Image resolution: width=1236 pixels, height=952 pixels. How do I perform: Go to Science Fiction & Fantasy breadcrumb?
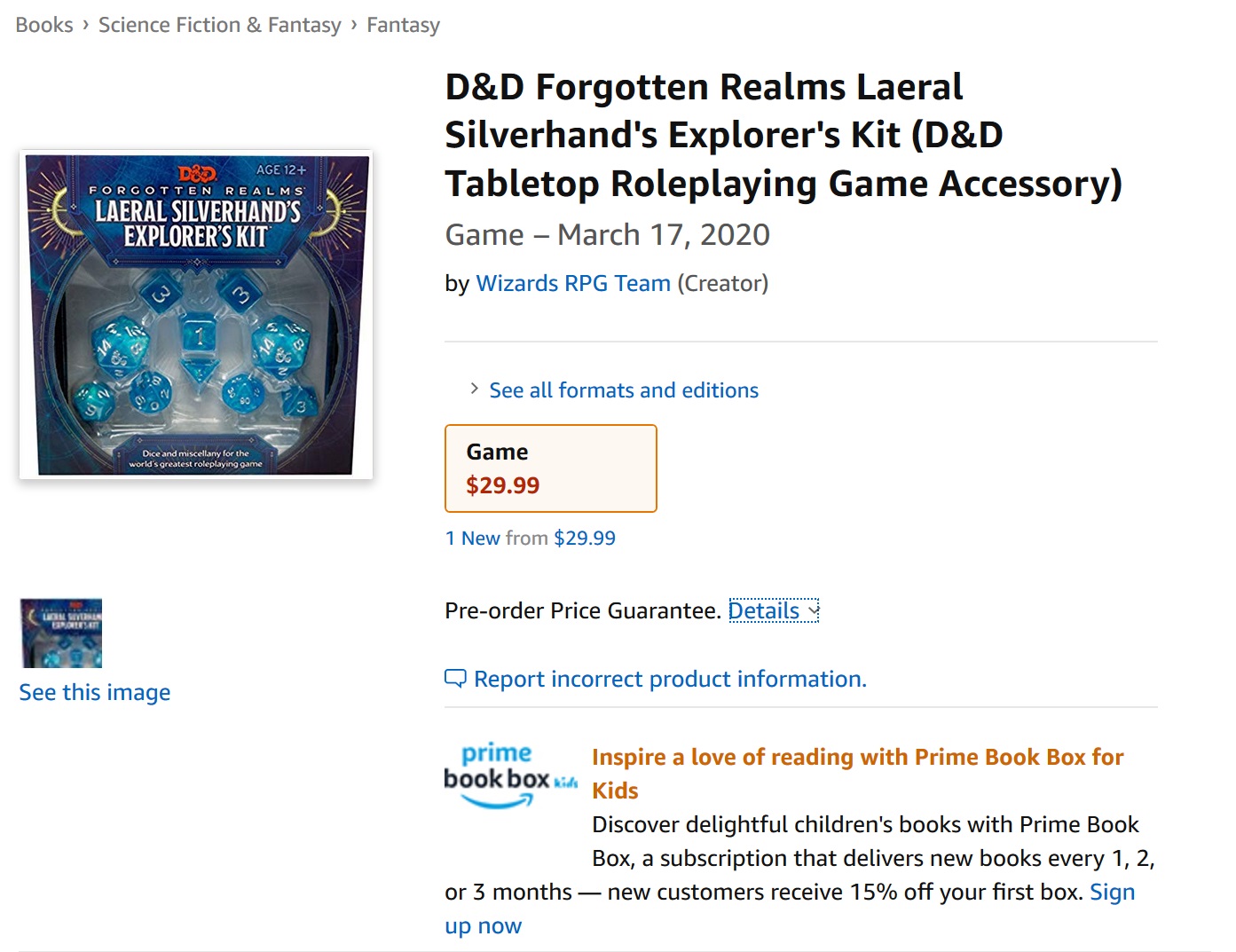220,25
